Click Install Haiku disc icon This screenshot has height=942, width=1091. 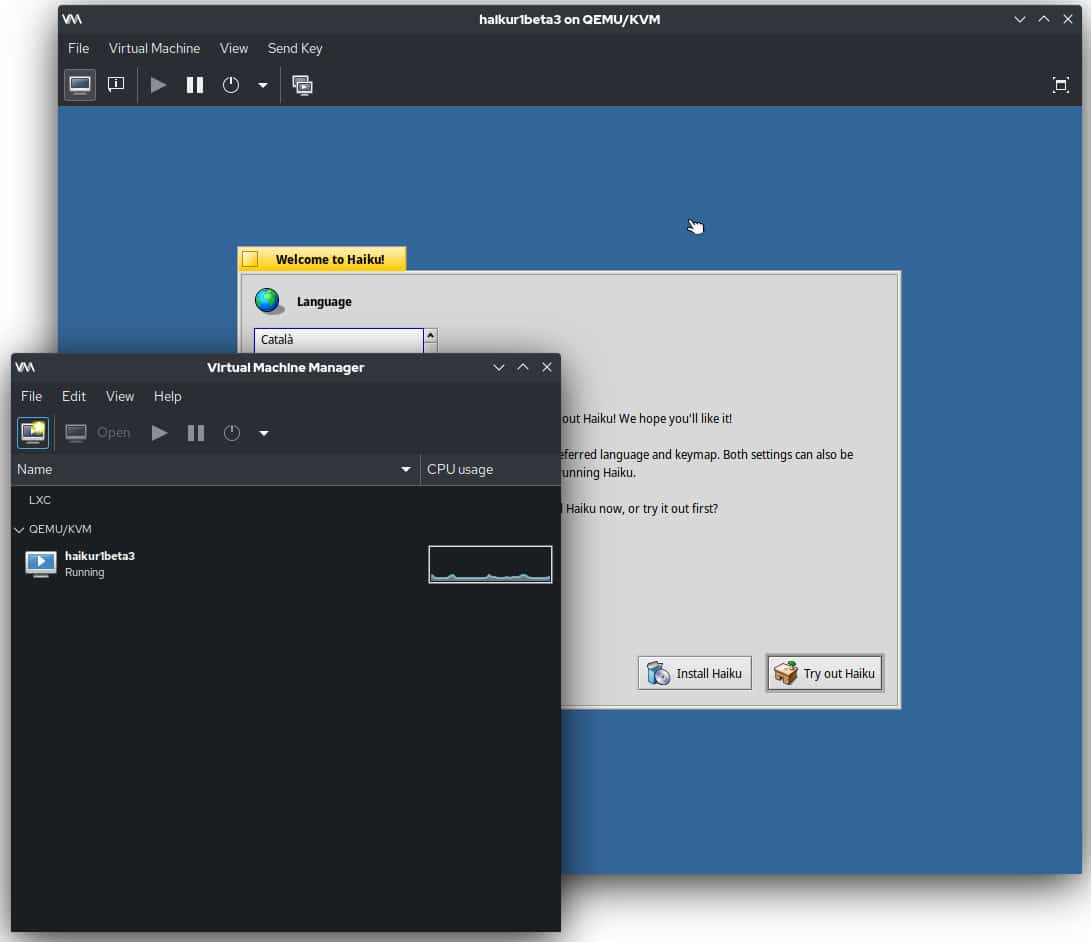(658, 673)
